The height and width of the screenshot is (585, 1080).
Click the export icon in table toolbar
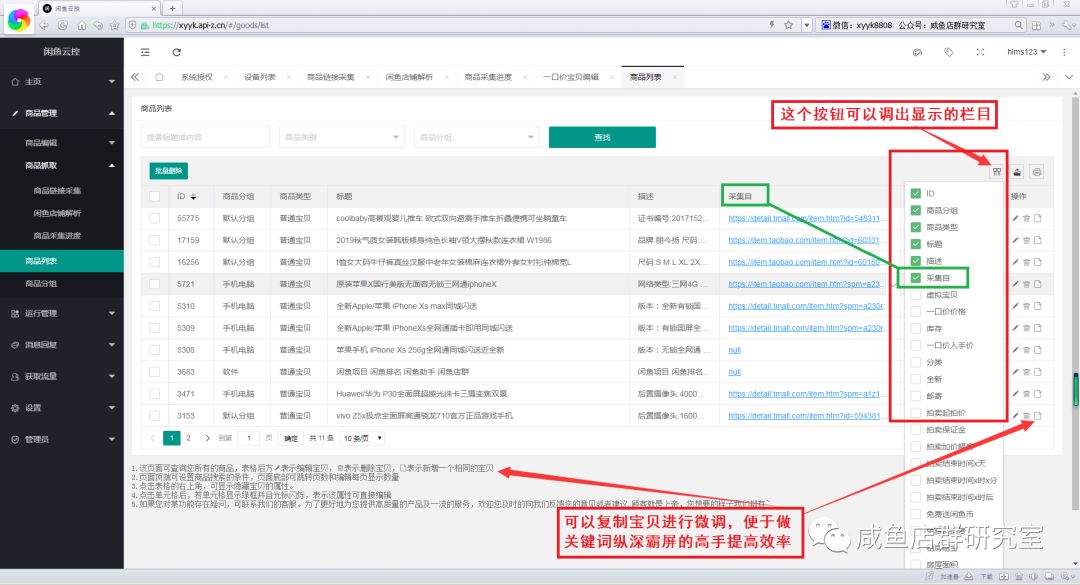(1017, 171)
